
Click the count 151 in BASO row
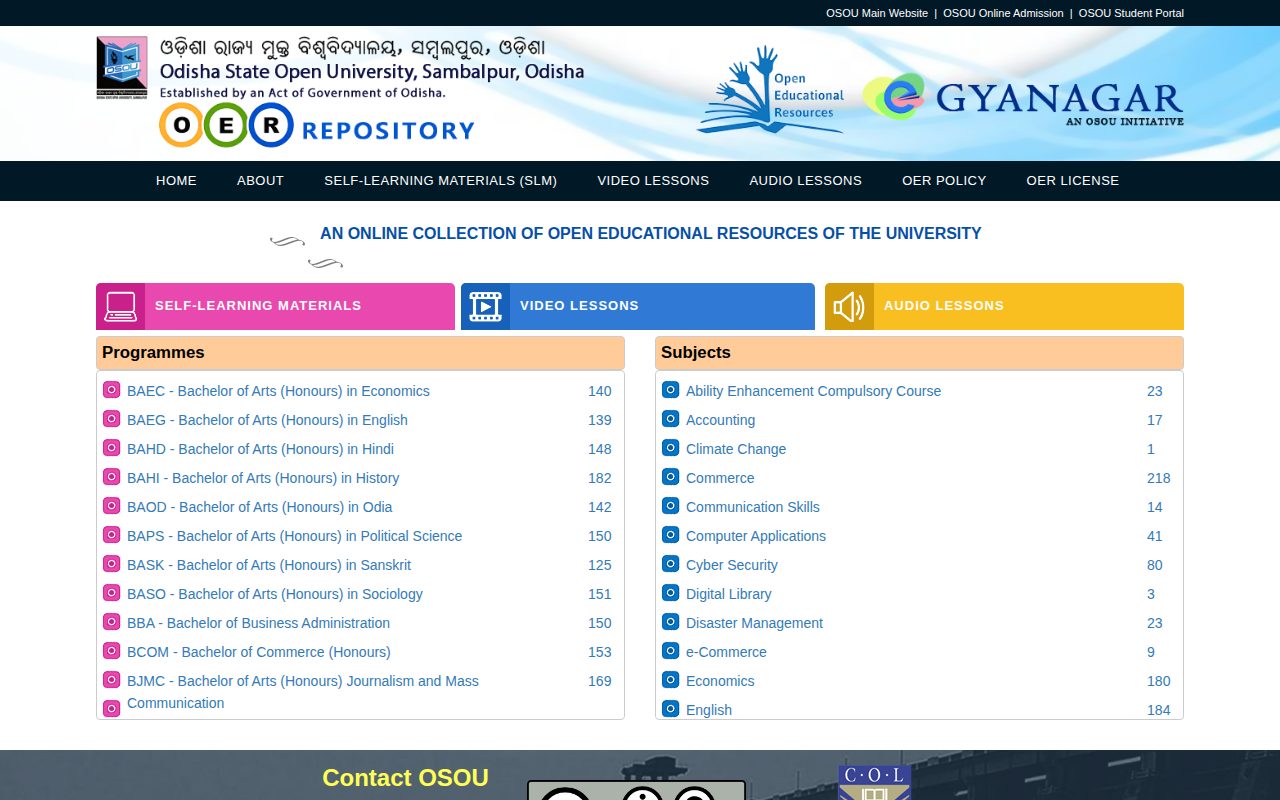point(600,594)
